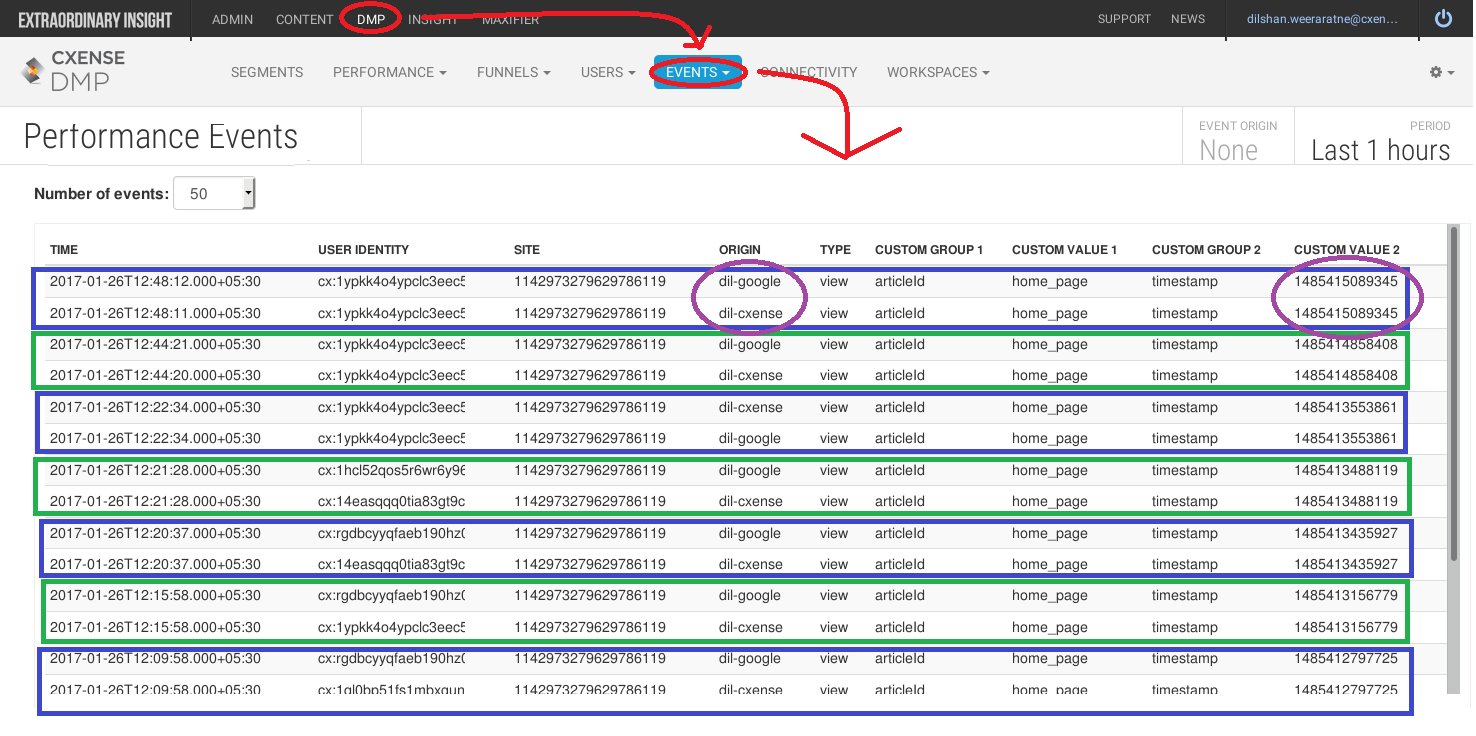Open the Performance dropdown menu
Viewport: 1476px width, 736px height.
coord(390,72)
